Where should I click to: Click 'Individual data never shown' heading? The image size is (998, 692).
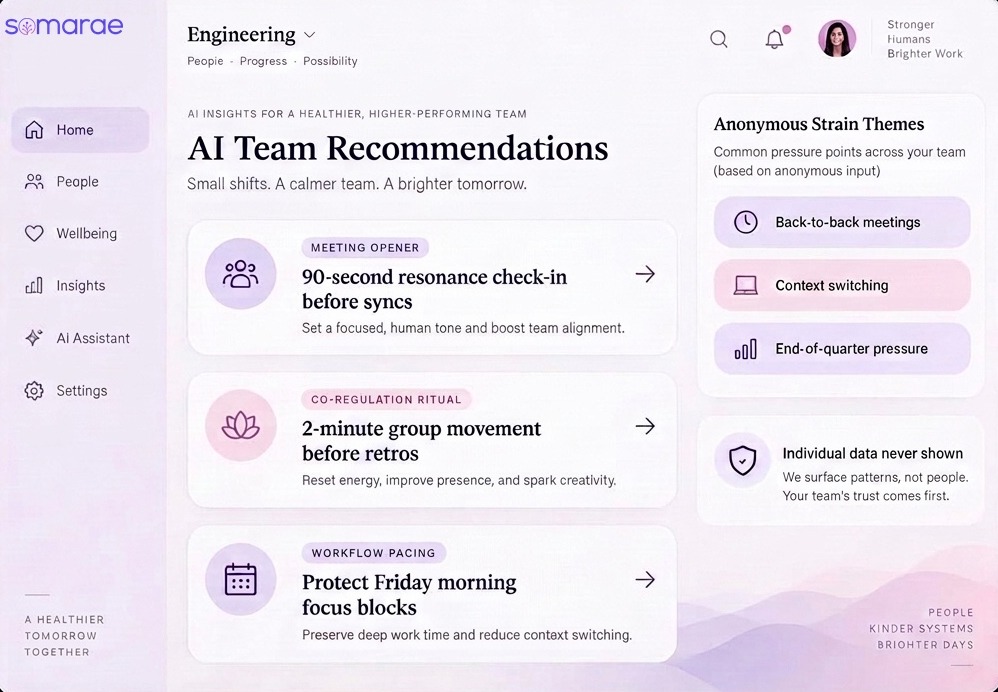[872, 454]
